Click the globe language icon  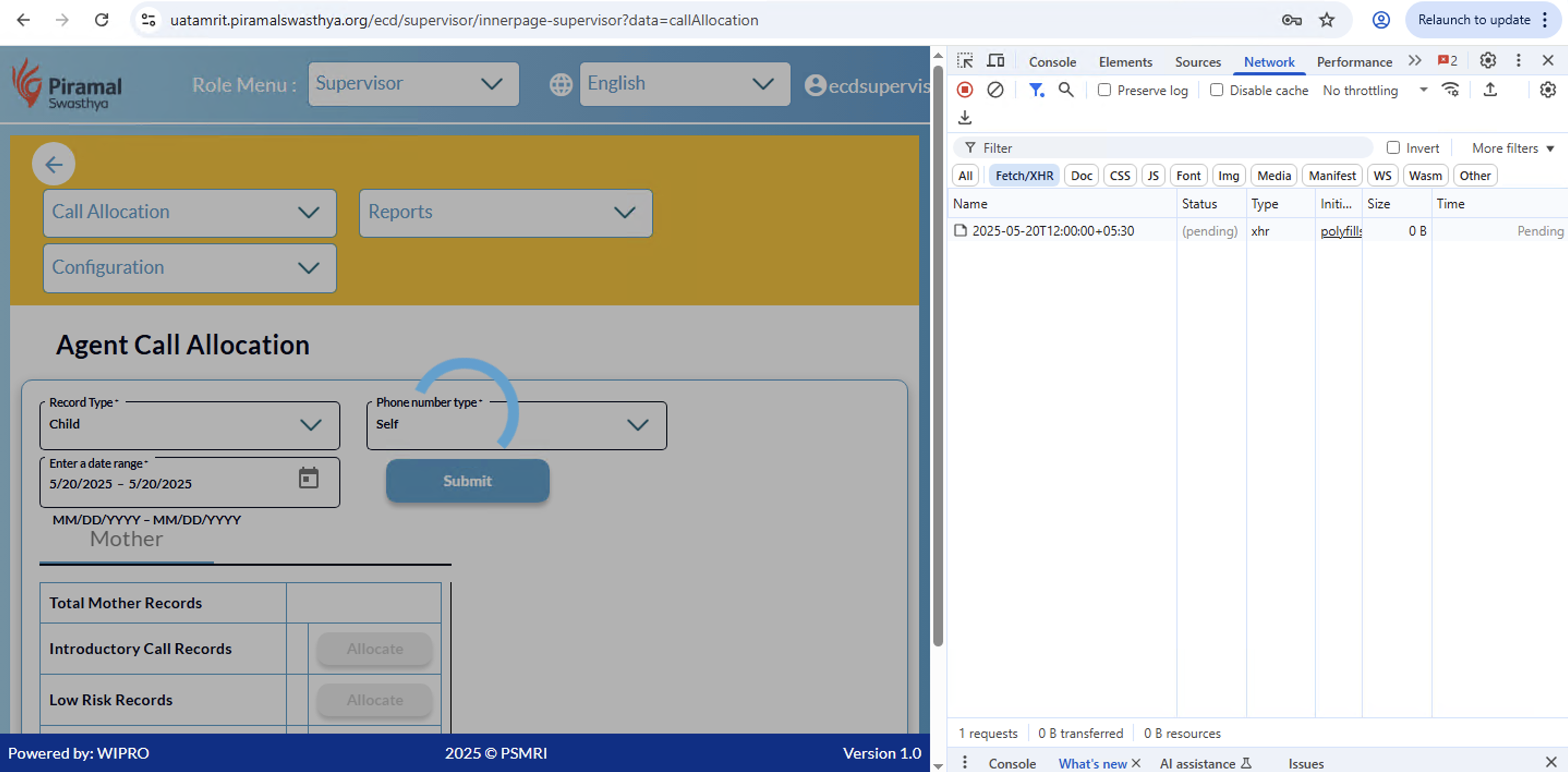pos(560,85)
